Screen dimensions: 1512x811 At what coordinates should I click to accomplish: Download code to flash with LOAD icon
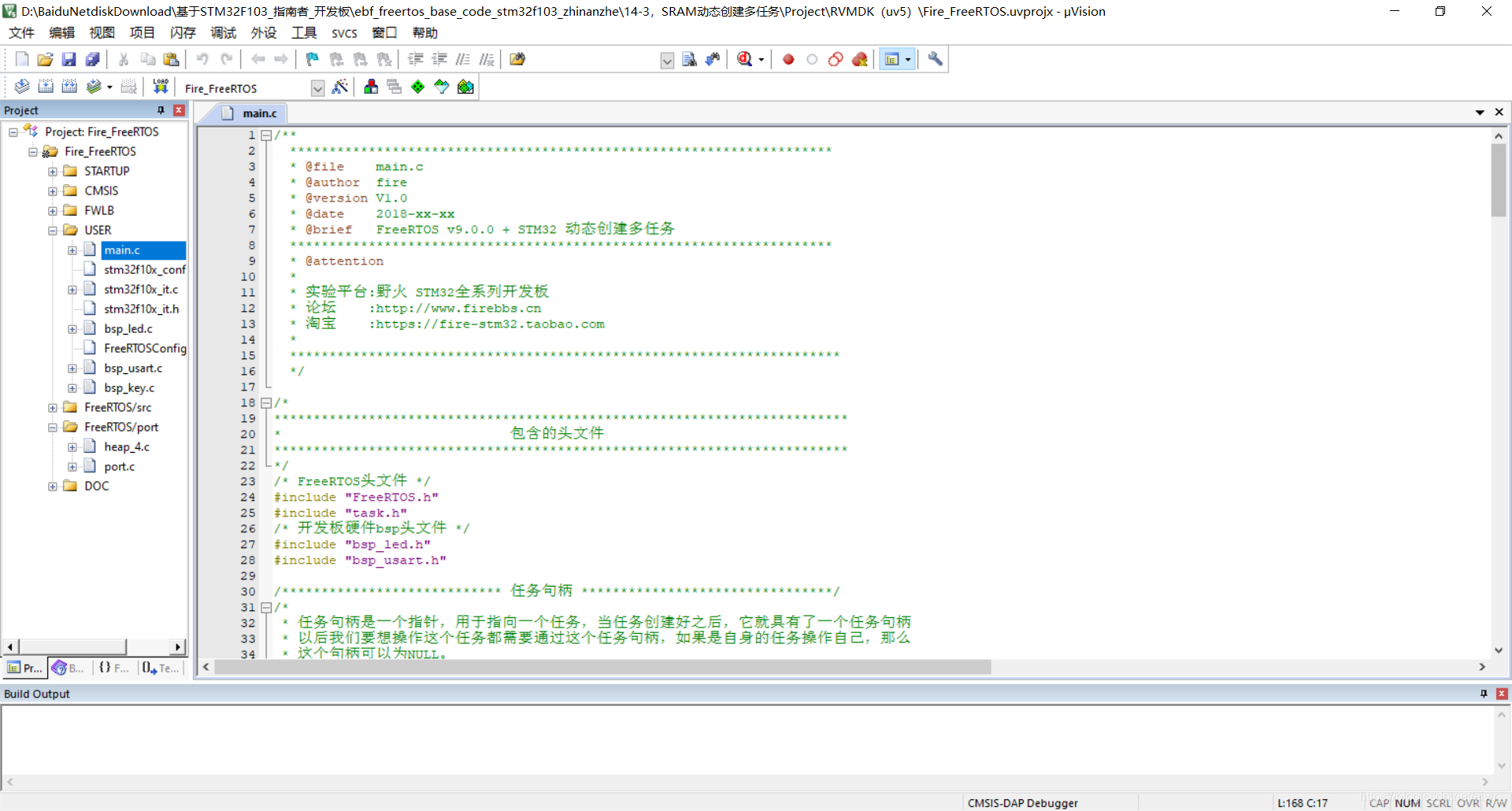tap(161, 87)
